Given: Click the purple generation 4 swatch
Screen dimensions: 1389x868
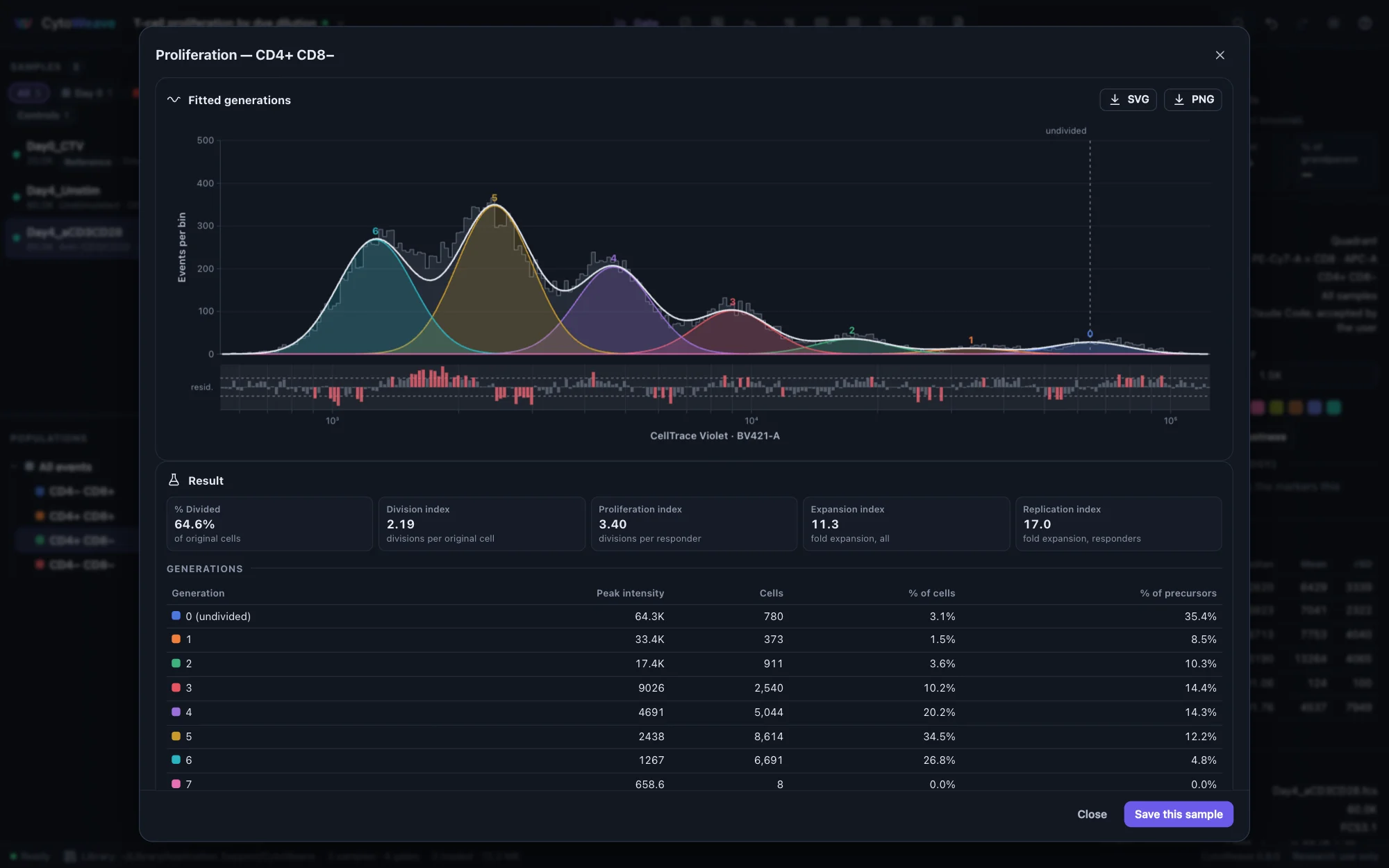Looking at the screenshot, I should [x=176, y=712].
